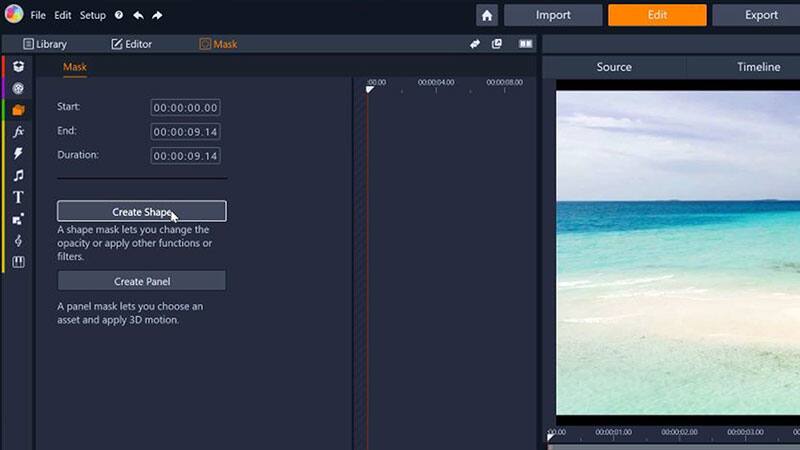The image size is (800, 450).
Task: Click the 00:00:04.00 mark on mask ruler
Action: 436,83
